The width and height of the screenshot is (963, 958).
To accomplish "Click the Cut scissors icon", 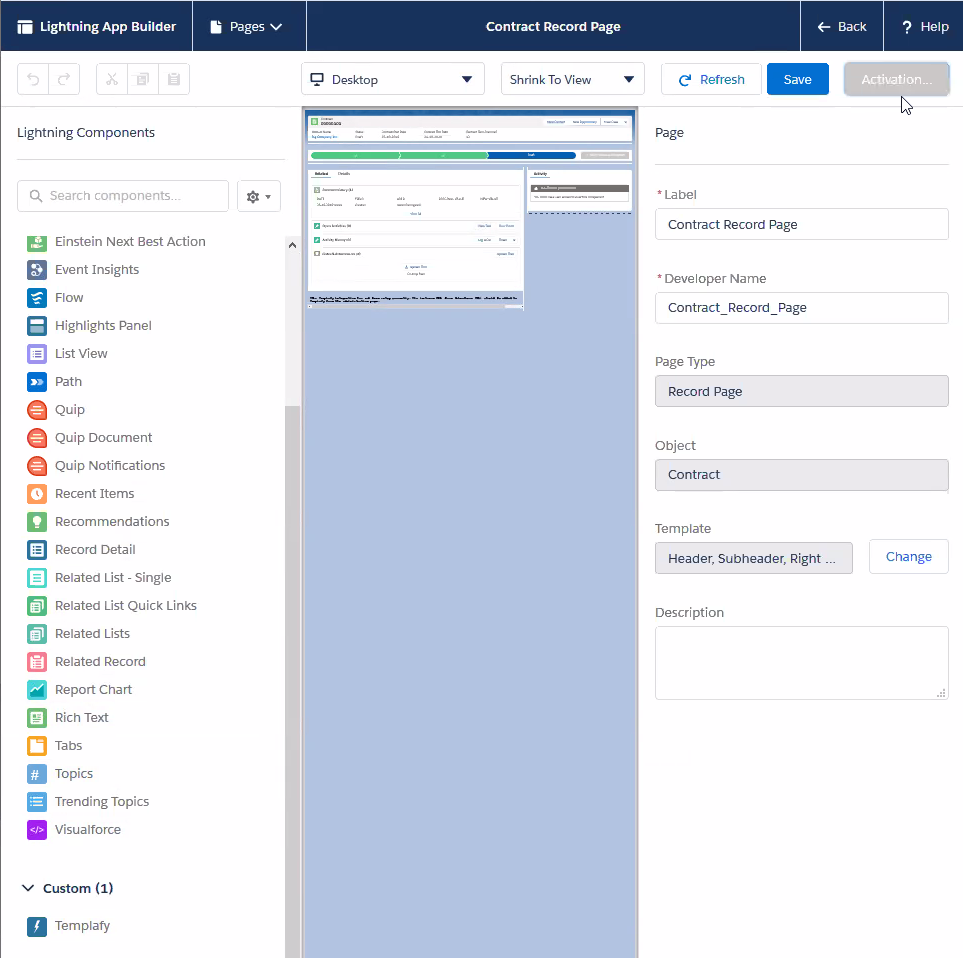I will click(x=112, y=79).
